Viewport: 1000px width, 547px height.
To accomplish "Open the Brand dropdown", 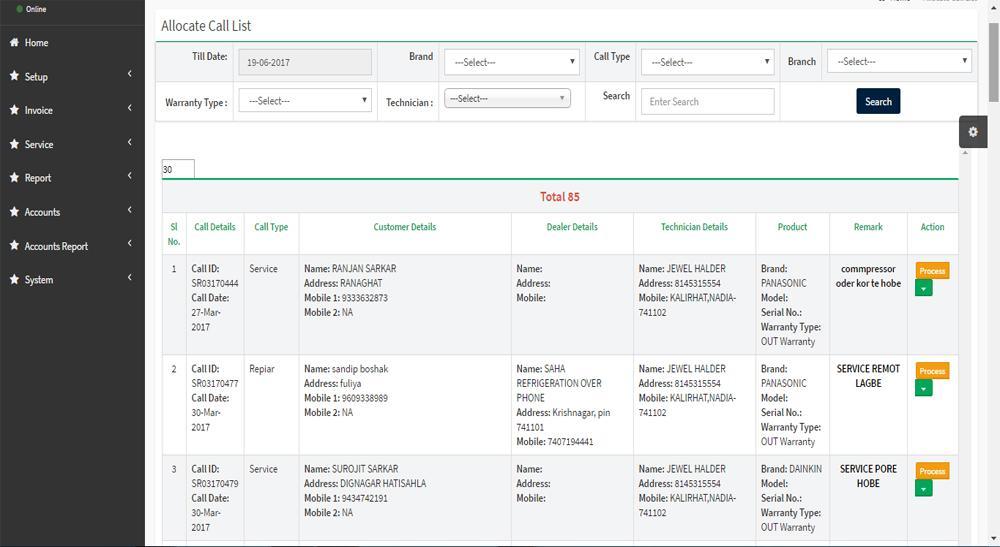I will [512, 62].
